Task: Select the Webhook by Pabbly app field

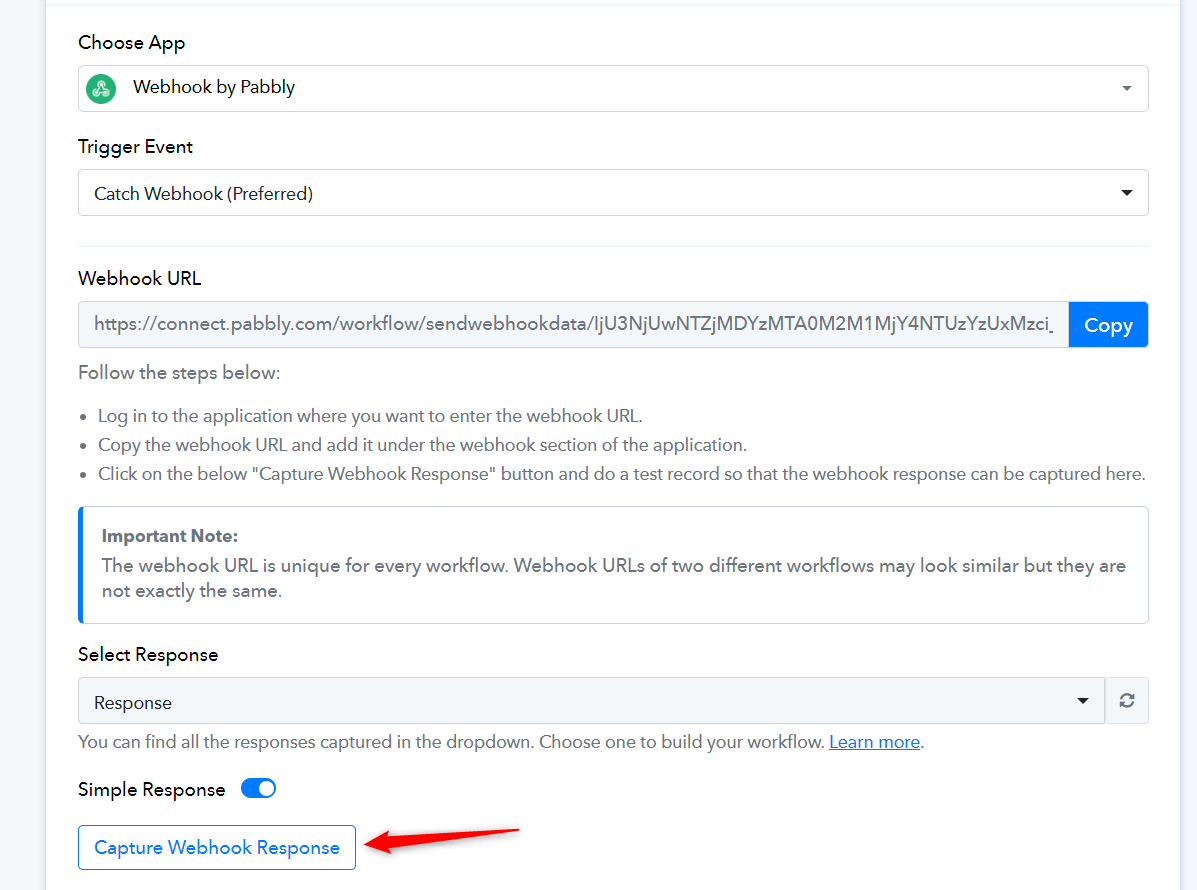Action: tap(613, 89)
